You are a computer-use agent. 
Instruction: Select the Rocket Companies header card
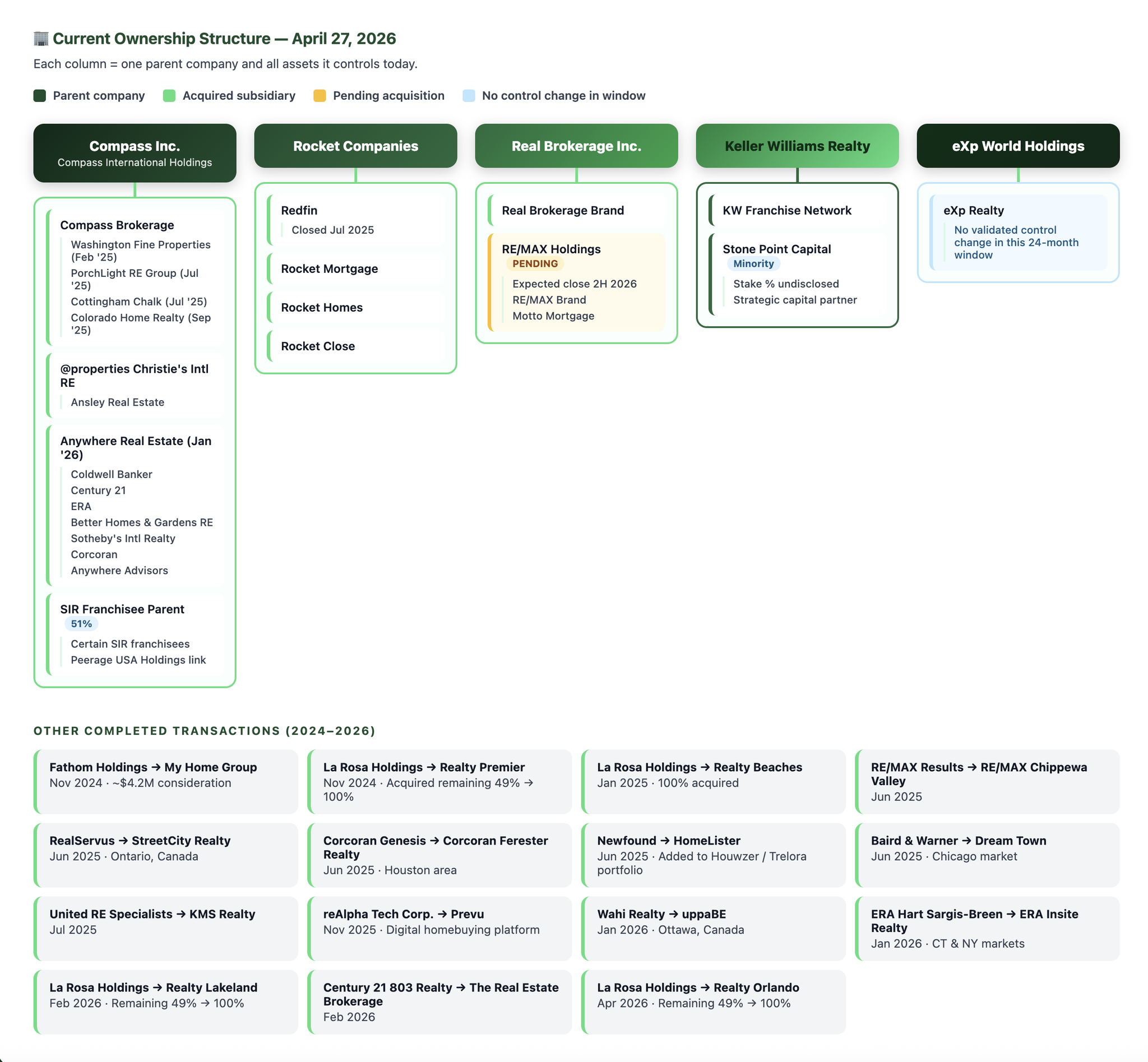[x=355, y=146]
